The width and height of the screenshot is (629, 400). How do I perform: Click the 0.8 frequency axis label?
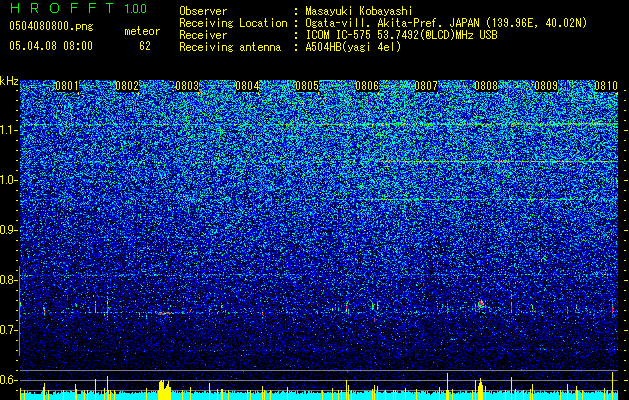(x=8, y=280)
